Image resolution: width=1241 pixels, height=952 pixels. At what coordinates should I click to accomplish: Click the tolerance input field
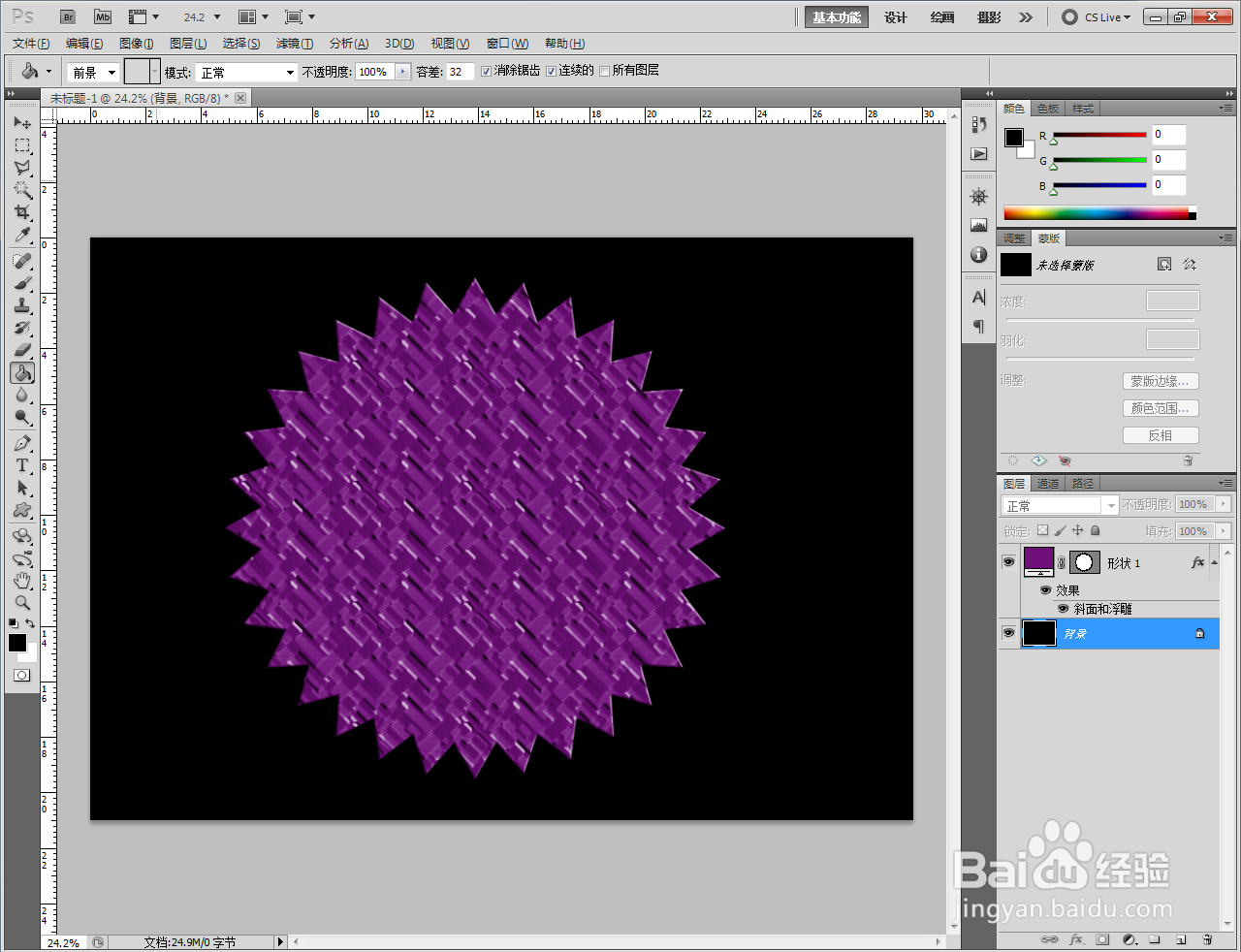(460, 72)
